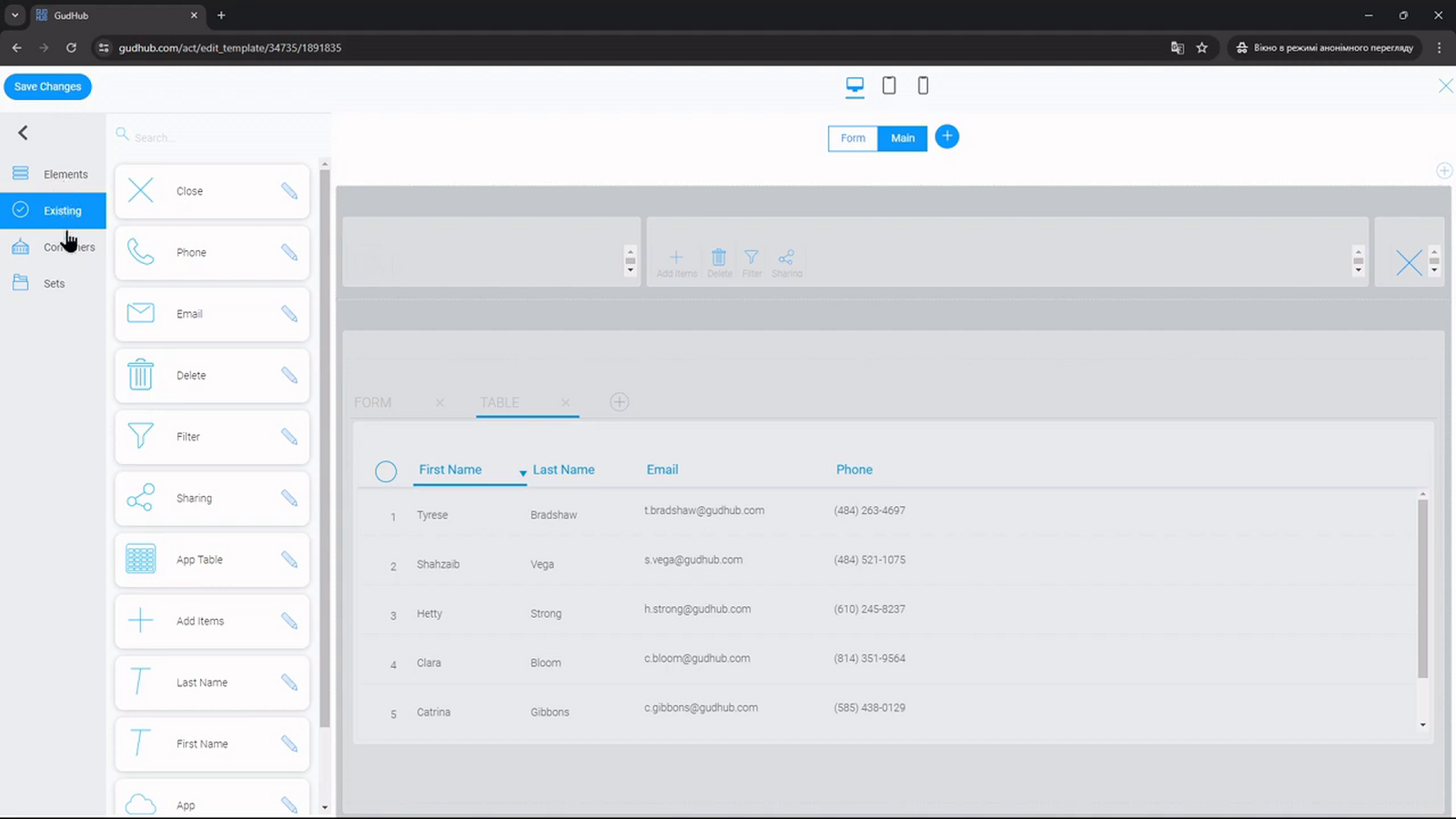Click the Email column header
1456x819 pixels.
(662, 470)
